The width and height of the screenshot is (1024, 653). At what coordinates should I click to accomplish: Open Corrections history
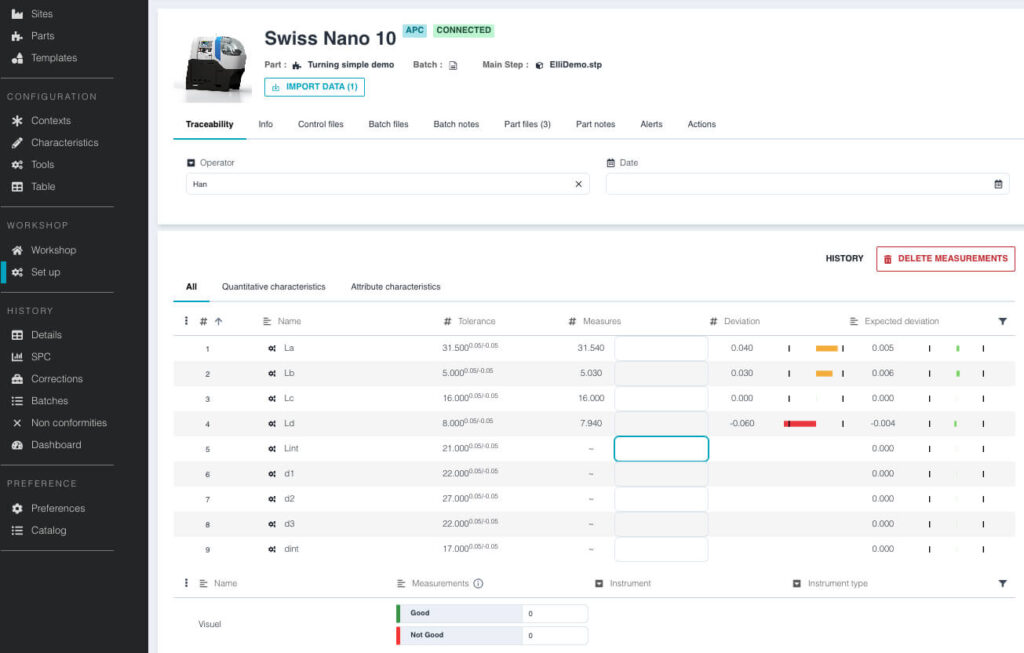[56, 379]
